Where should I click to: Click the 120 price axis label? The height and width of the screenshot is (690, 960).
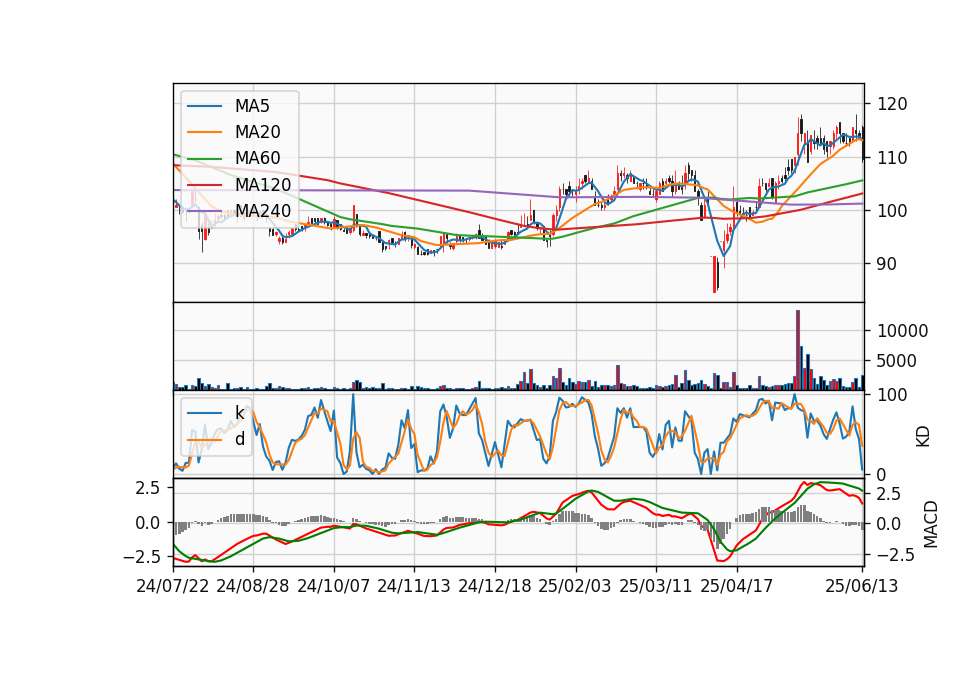tap(892, 104)
